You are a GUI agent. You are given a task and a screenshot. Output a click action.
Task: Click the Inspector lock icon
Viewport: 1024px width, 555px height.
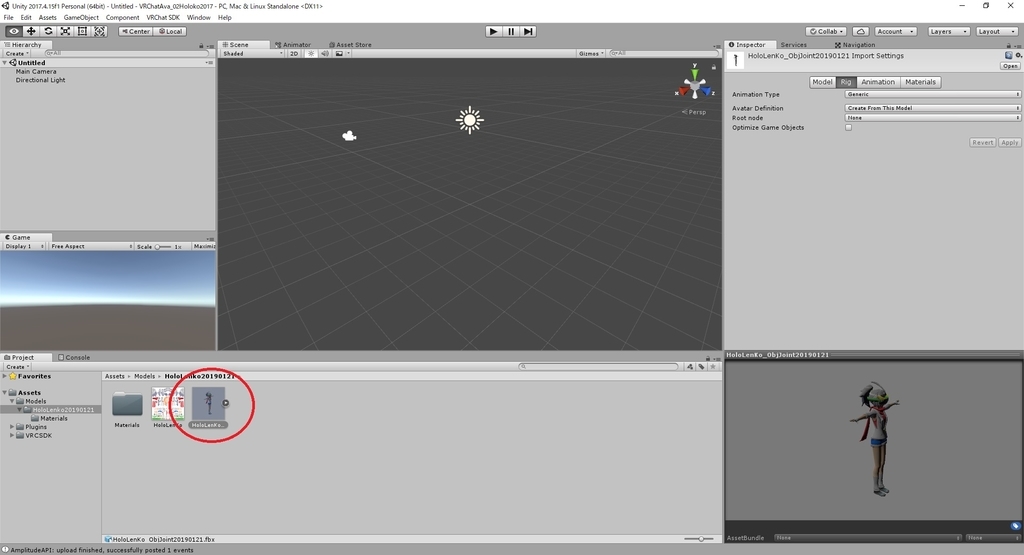pyautogui.click(x=1008, y=45)
